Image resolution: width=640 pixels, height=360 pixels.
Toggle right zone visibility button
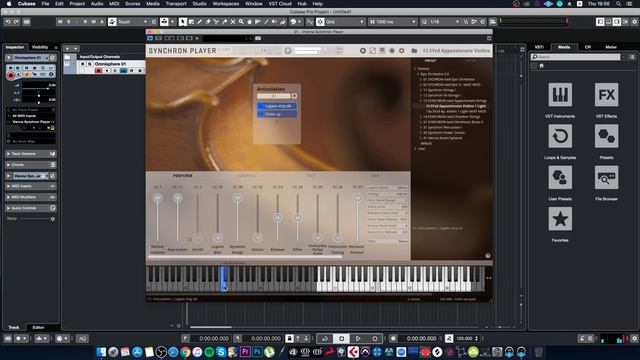coord(617,22)
